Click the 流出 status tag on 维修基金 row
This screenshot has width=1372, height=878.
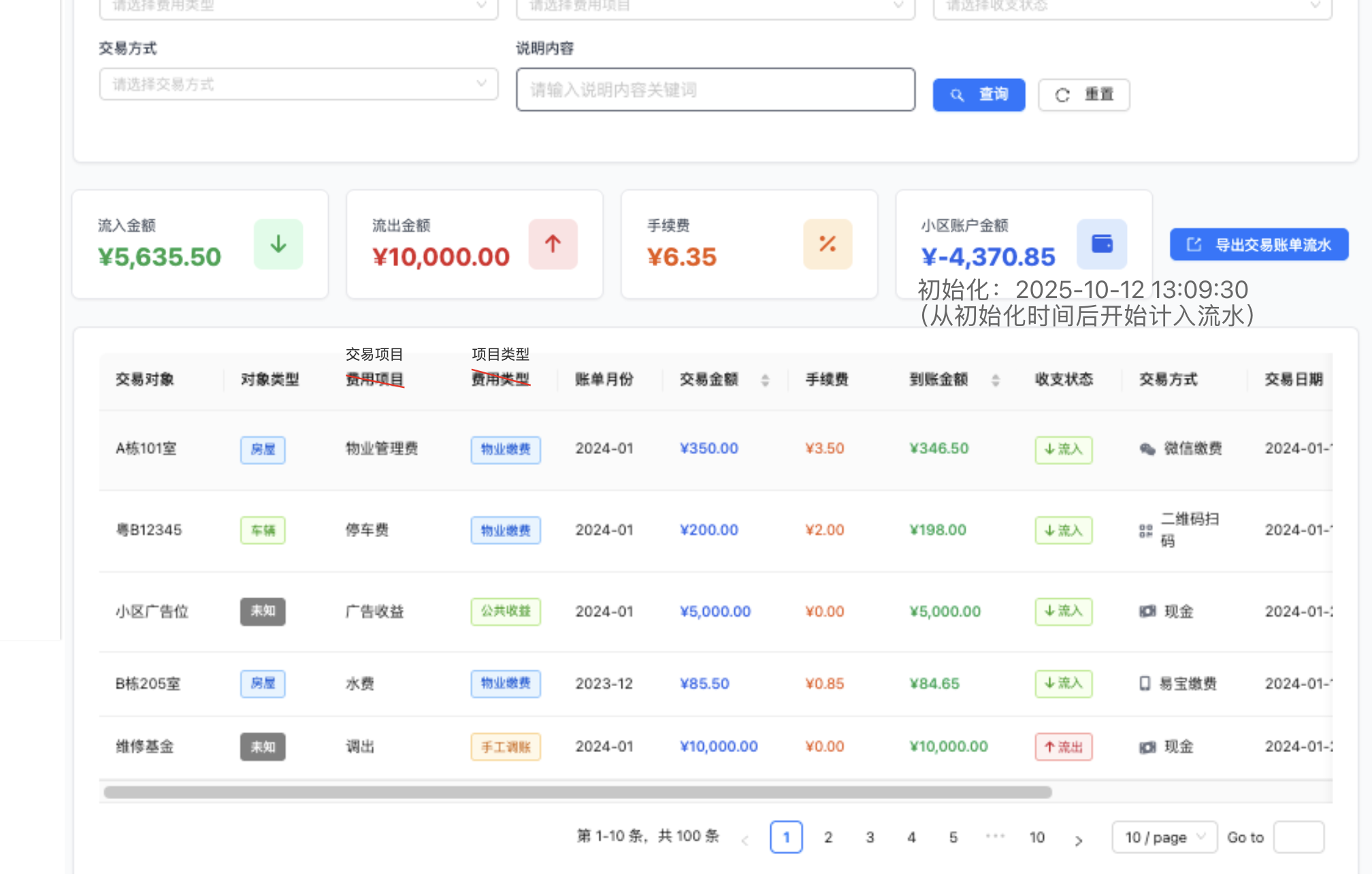pyautogui.click(x=1063, y=747)
